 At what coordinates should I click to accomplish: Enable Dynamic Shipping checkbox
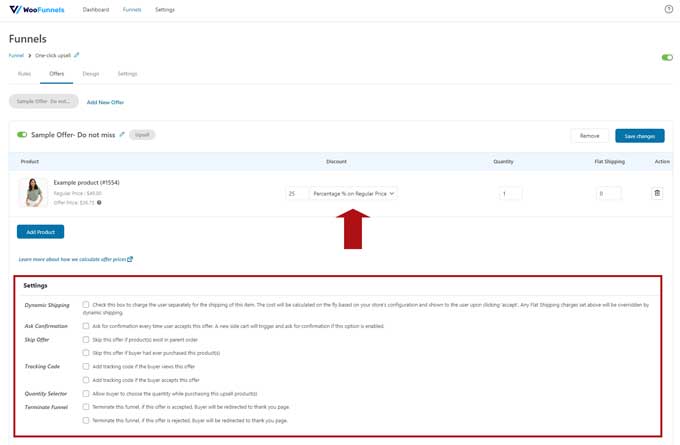coord(86,305)
